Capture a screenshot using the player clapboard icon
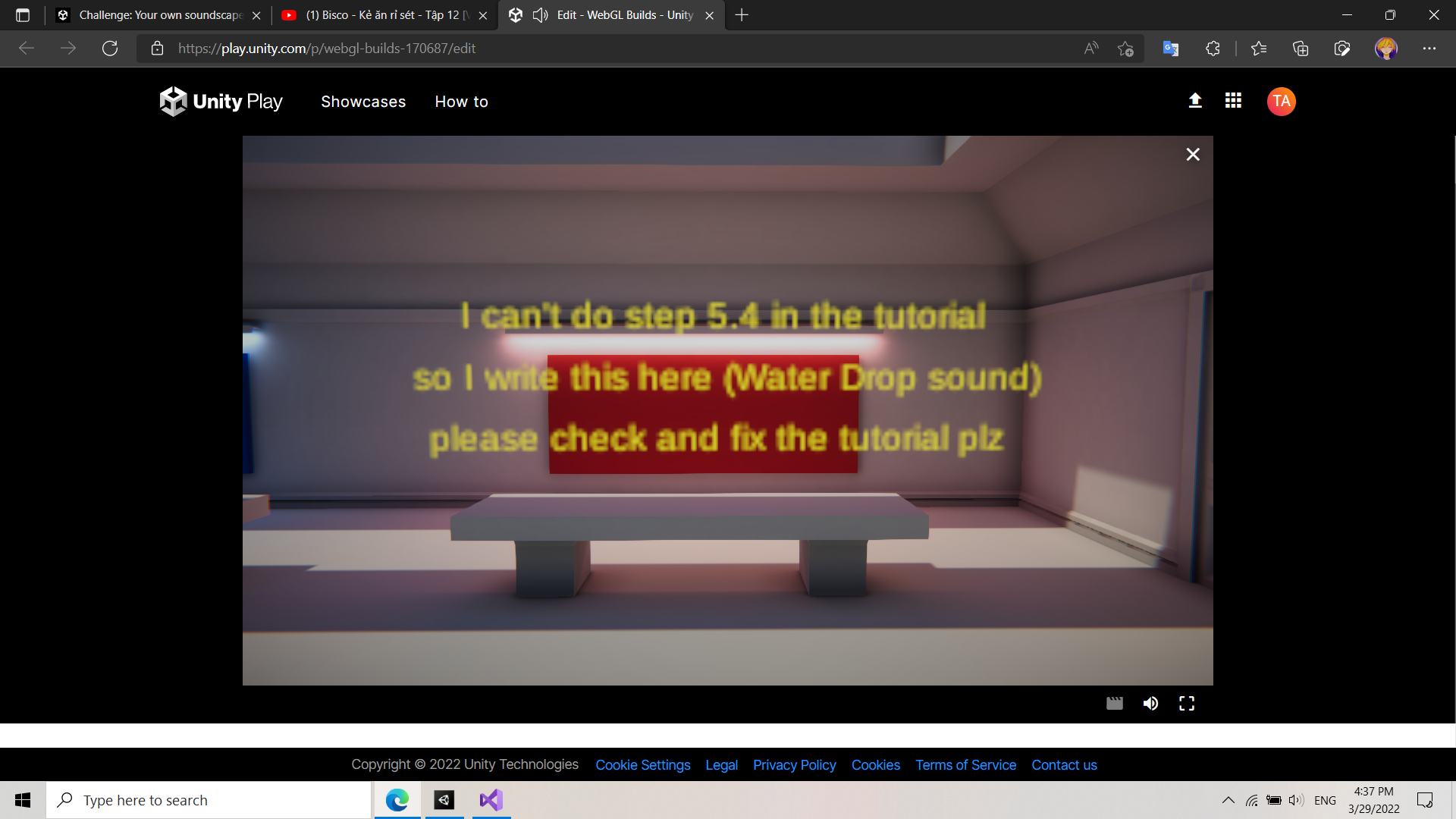The image size is (1456, 819). point(1114,703)
